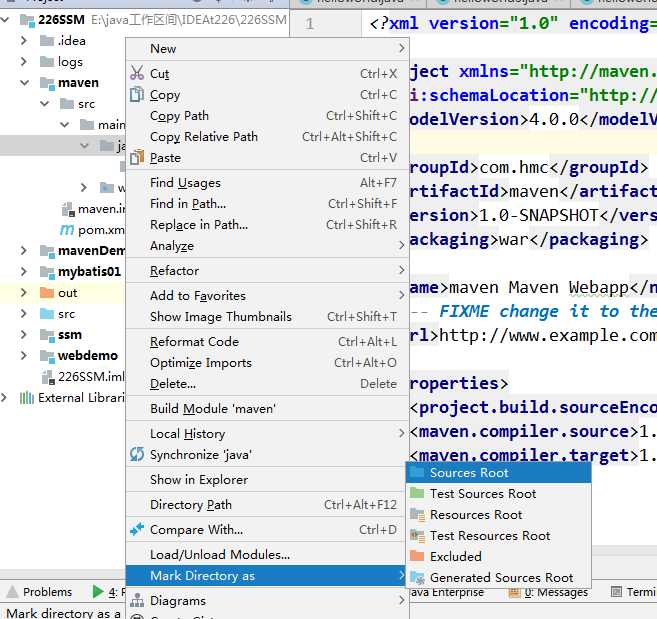Select Replace in Path... entry

tap(267, 225)
